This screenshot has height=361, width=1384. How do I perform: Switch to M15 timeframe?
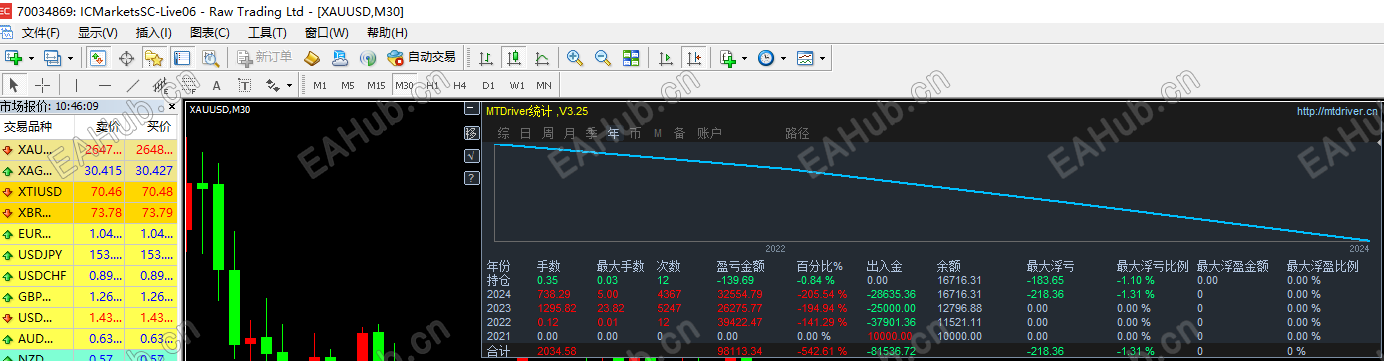point(376,85)
